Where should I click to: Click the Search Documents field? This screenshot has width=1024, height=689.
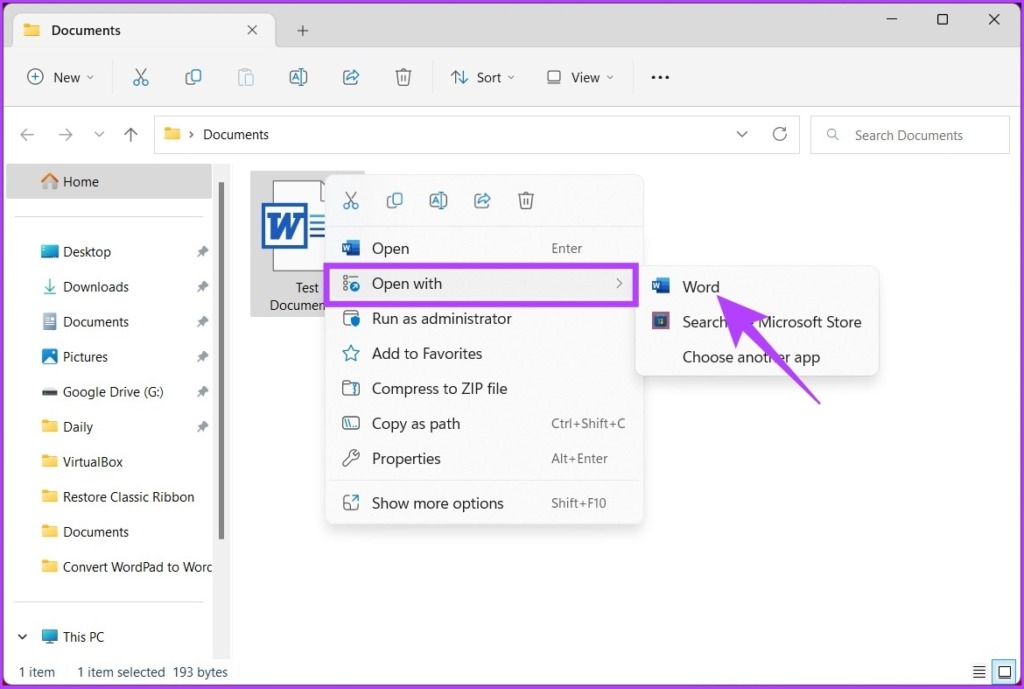[x=910, y=135]
